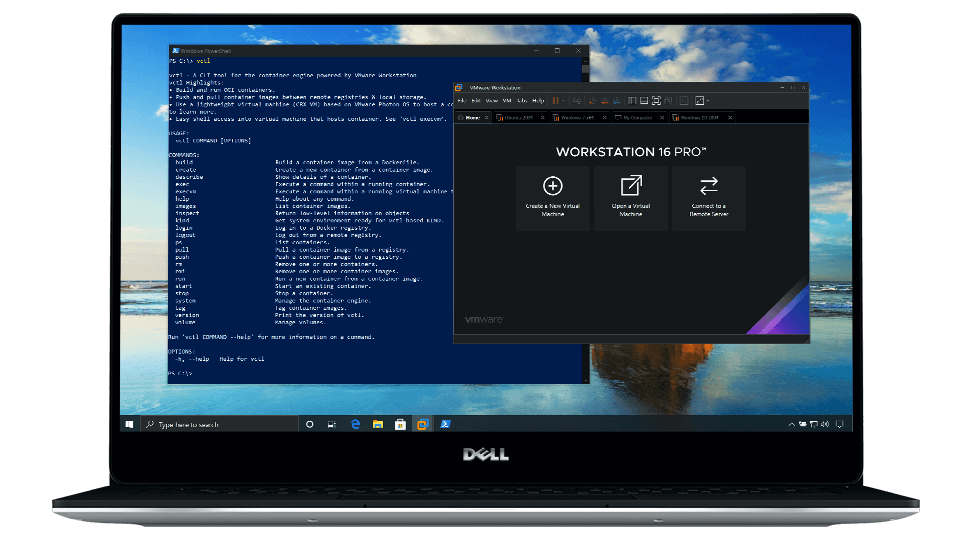Click the VMware Workstation title bar app icon

(x=458, y=87)
